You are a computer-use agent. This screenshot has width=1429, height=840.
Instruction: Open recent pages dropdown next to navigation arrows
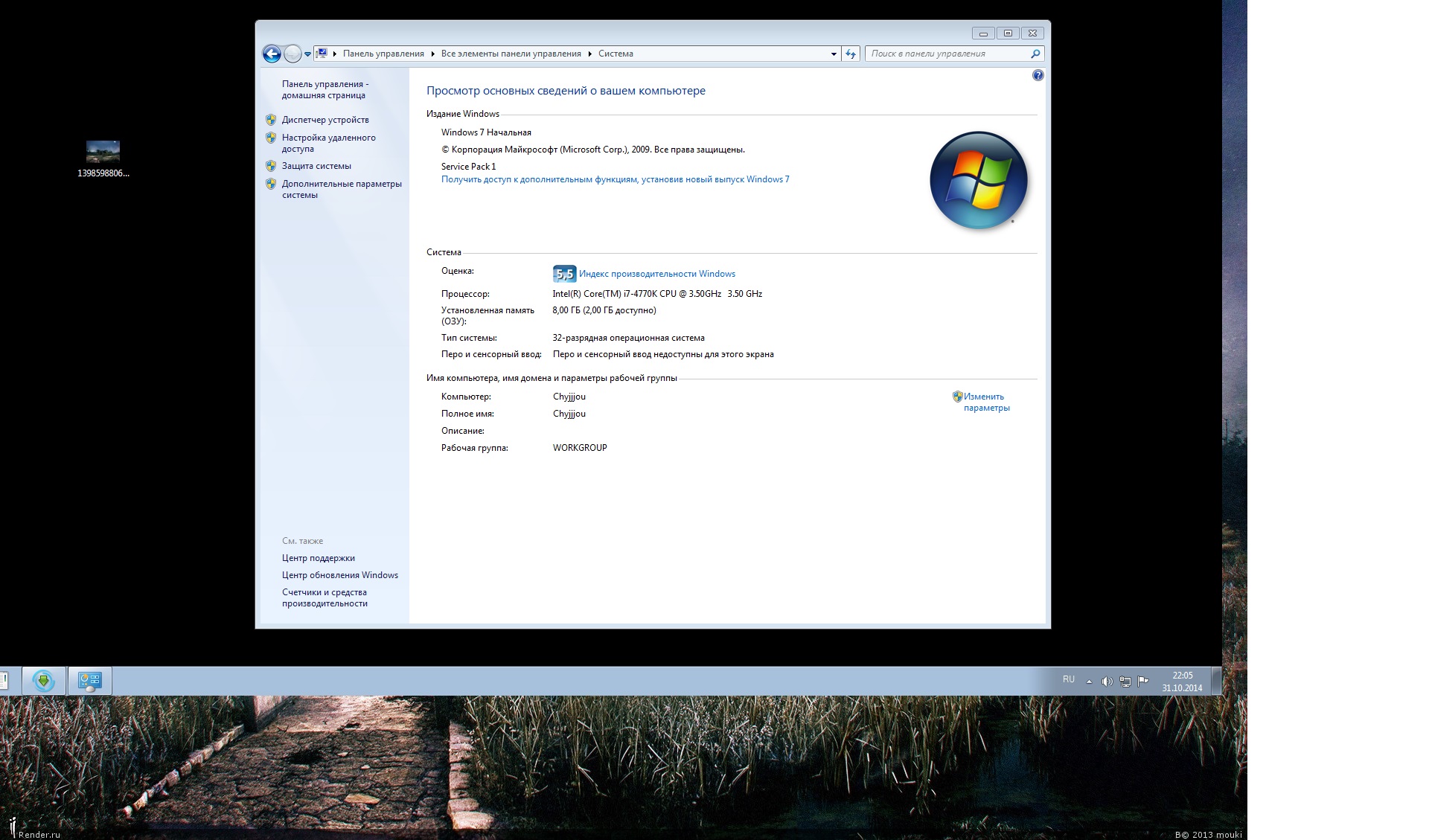point(307,54)
